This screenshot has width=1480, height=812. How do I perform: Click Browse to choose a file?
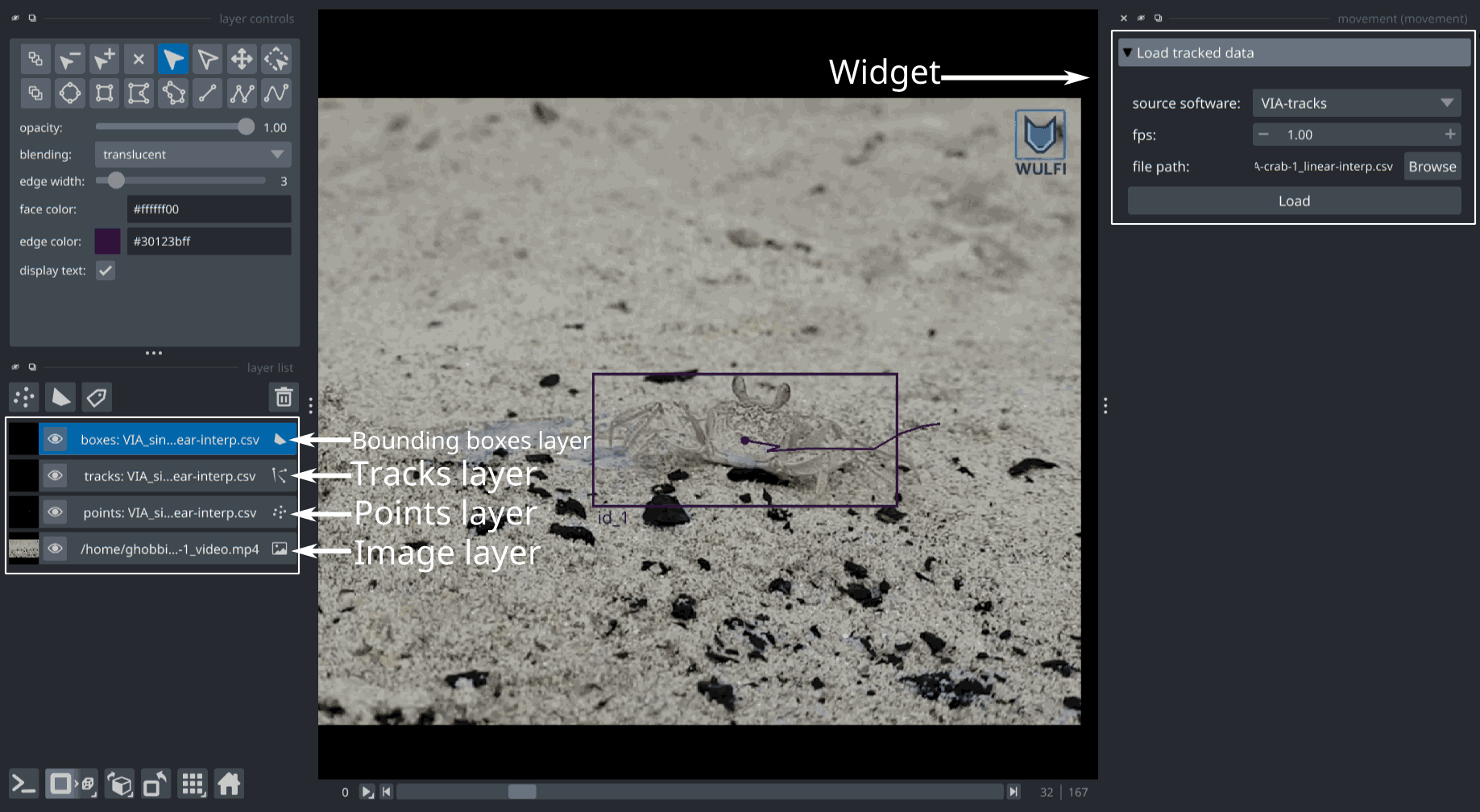pyautogui.click(x=1432, y=166)
